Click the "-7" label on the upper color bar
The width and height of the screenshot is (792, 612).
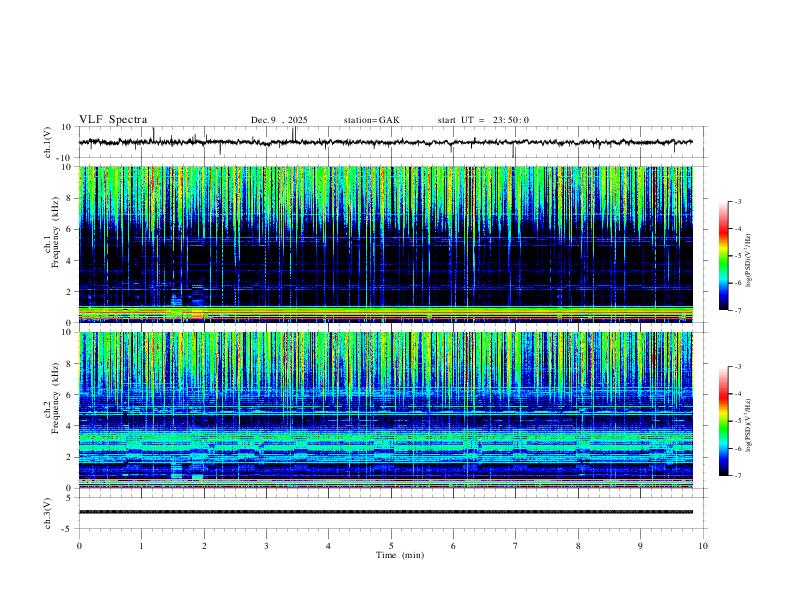737,310
